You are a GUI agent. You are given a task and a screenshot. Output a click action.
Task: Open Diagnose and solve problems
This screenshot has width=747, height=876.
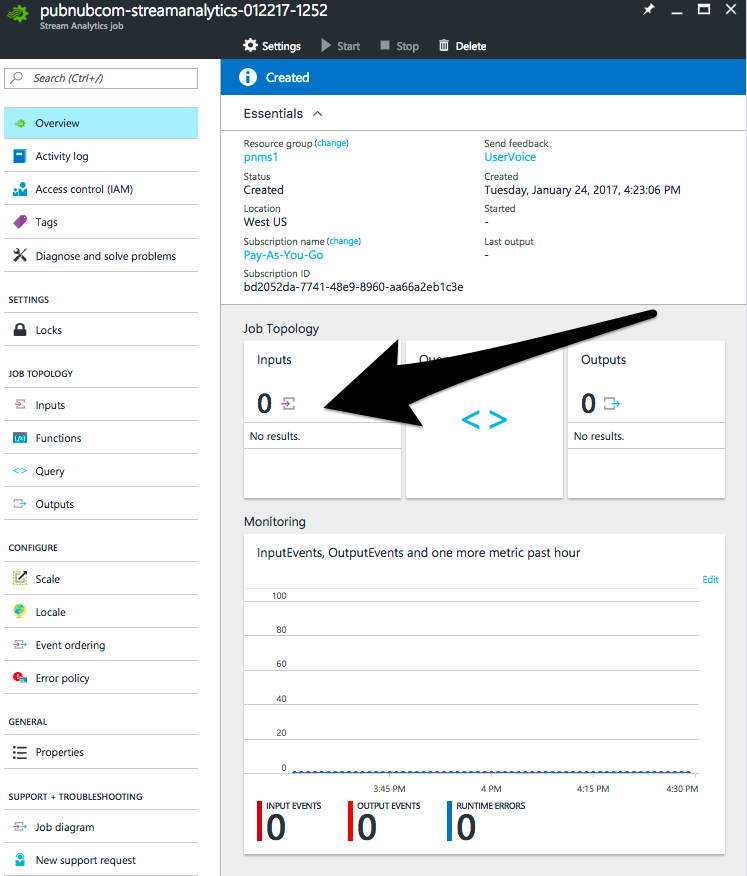pyautogui.click(x=101, y=256)
